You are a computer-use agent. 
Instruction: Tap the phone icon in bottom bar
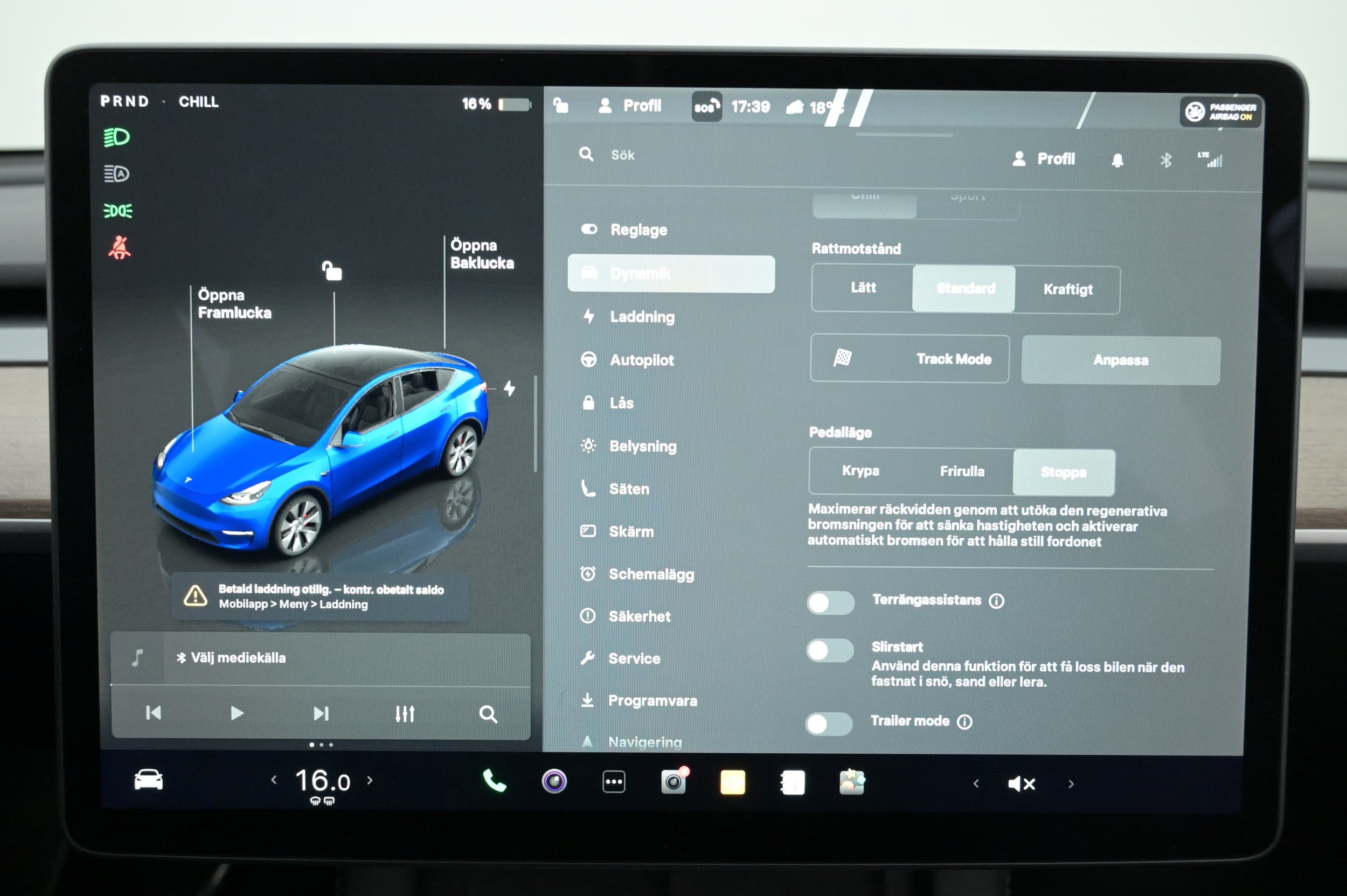click(494, 781)
